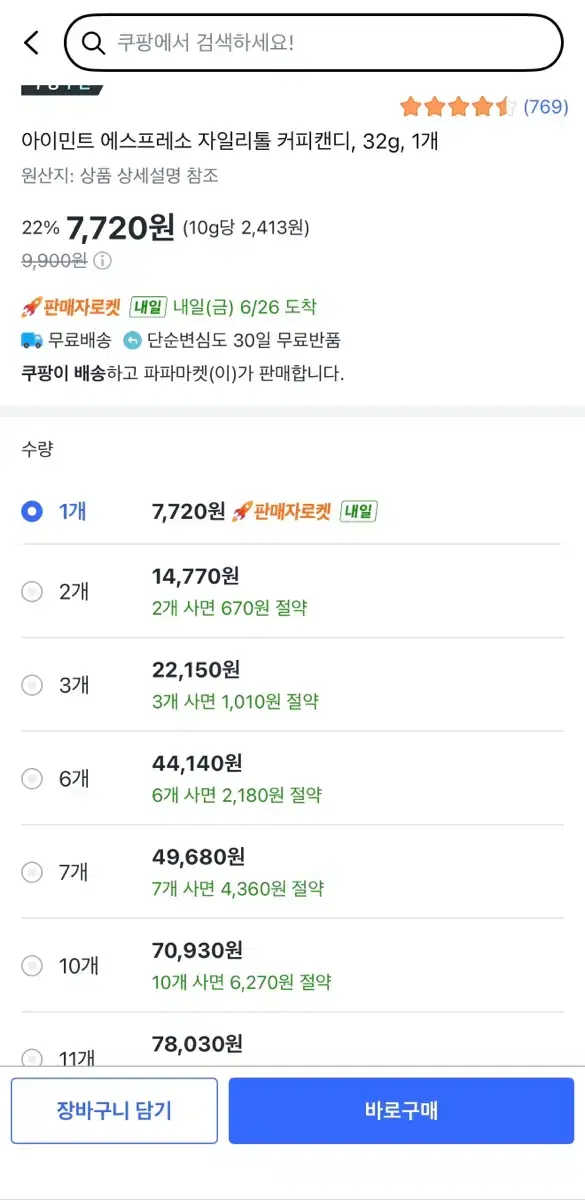Open the (769) reviews count link
585x1200 pixels.
pos(546,106)
